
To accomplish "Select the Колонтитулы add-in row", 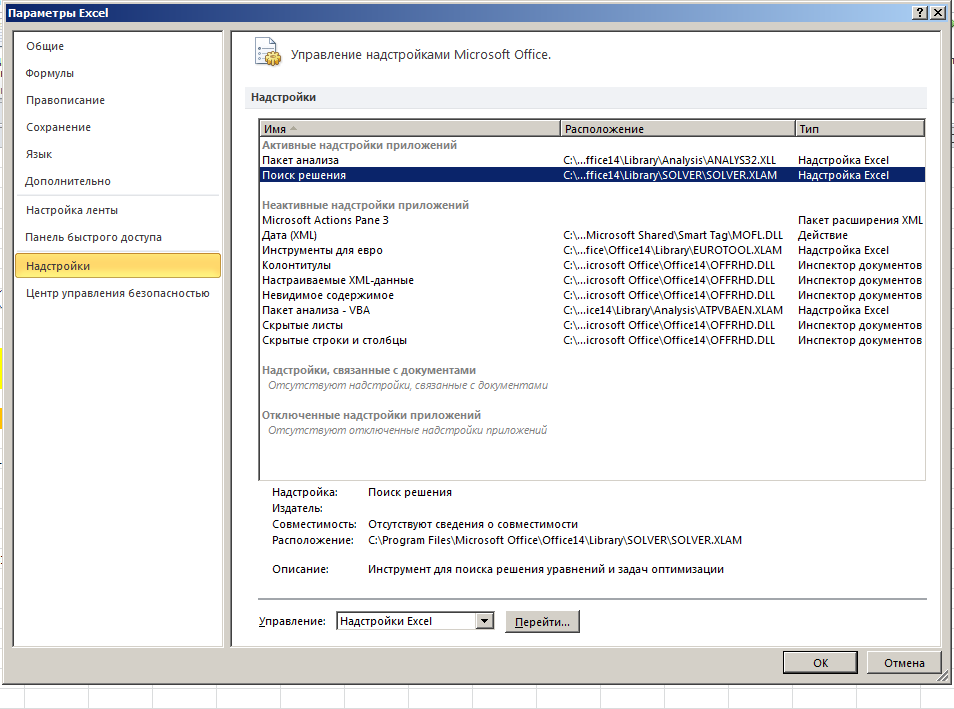I will 593,265.
